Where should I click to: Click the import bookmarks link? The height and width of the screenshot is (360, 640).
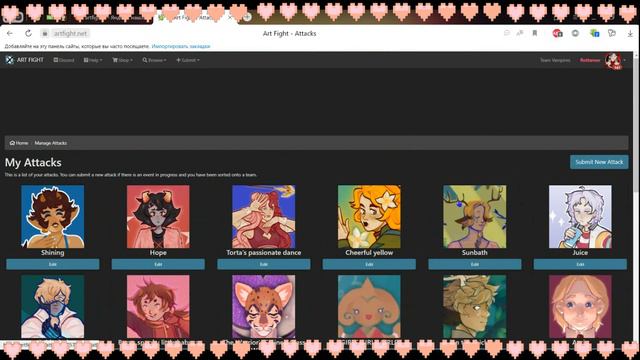point(181,46)
